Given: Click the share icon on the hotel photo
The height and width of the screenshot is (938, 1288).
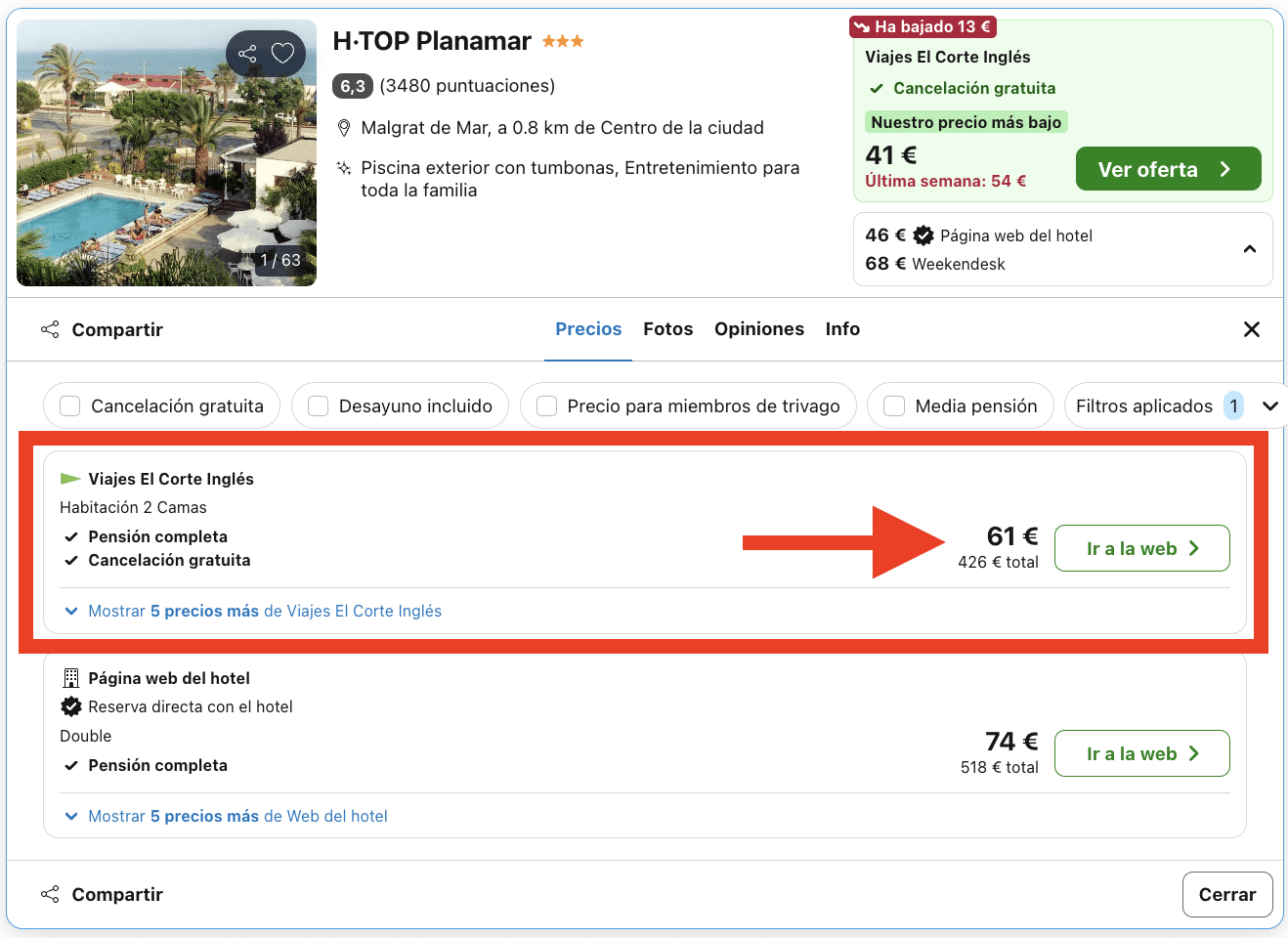Looking at the screenshot, I should (x=247, y=53).
